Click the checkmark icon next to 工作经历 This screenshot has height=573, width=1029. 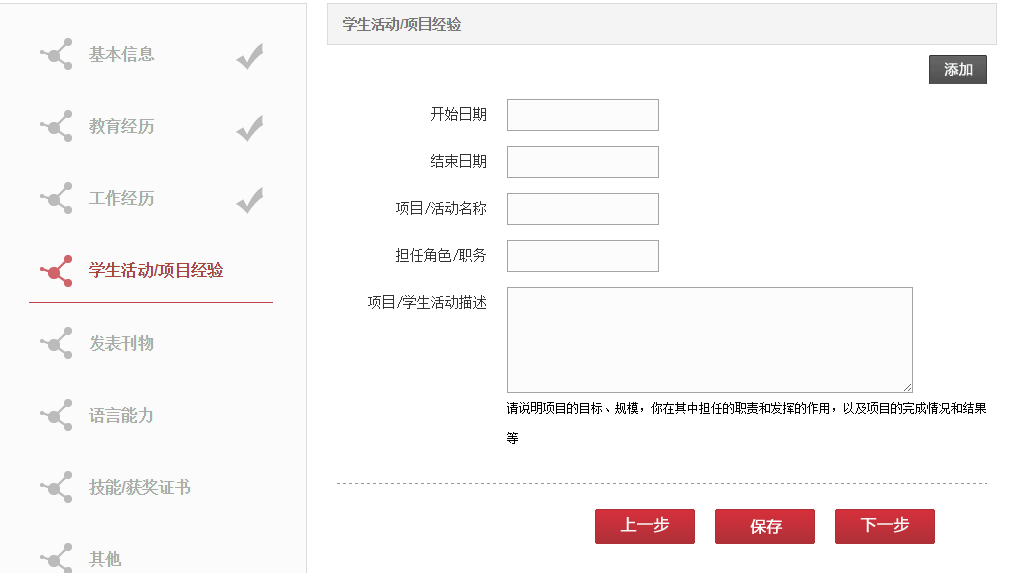pos(250,200)
